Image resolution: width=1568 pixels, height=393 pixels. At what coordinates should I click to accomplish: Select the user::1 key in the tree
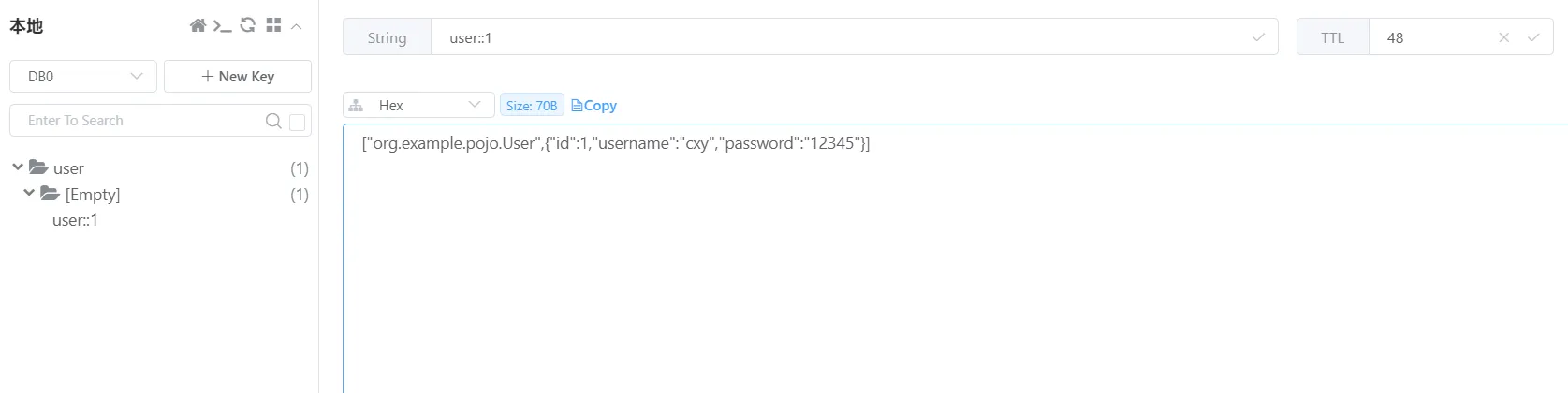point(75,220)
